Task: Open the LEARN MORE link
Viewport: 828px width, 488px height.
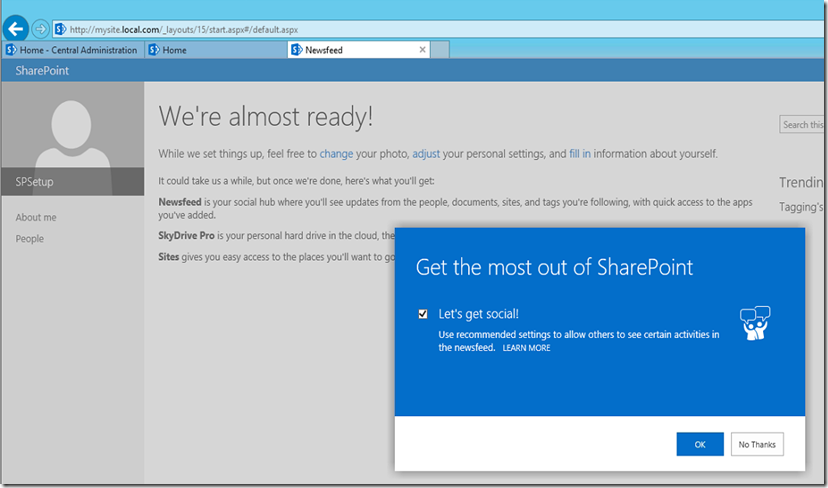Action: coord(526,348)
